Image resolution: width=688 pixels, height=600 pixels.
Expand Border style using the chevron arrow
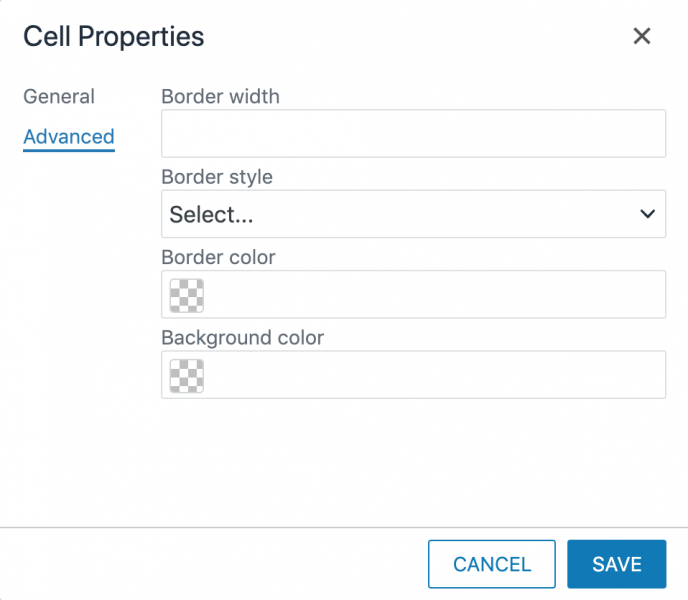click(647, 214)
